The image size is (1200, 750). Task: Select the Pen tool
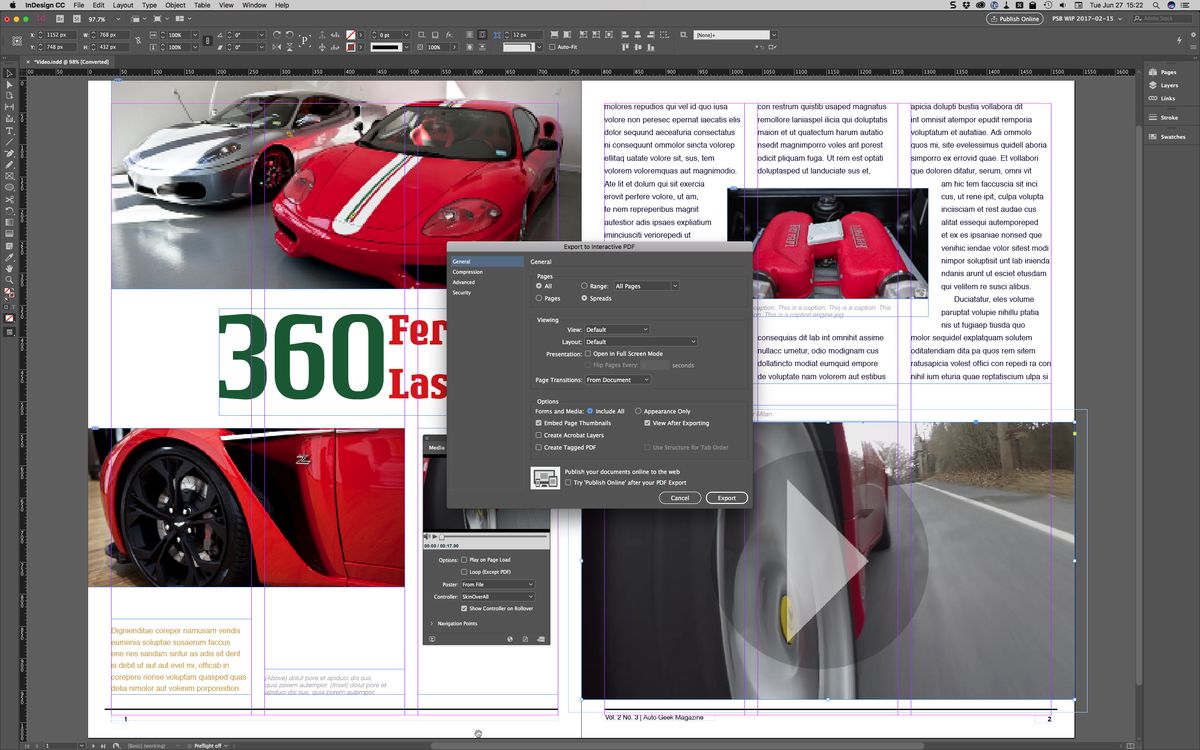tap(9, 152)
